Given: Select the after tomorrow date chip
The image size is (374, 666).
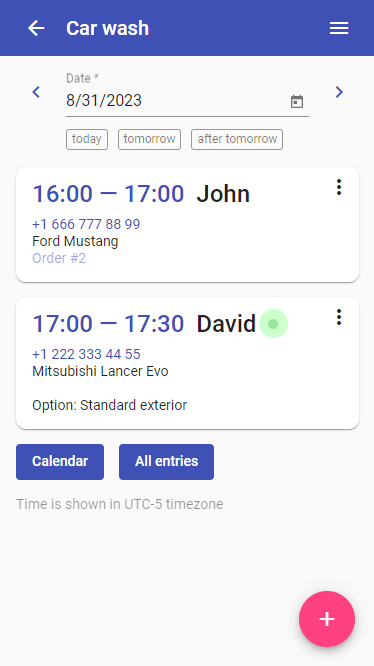Looking at the screenshot, I should click(x=237, y=139).
